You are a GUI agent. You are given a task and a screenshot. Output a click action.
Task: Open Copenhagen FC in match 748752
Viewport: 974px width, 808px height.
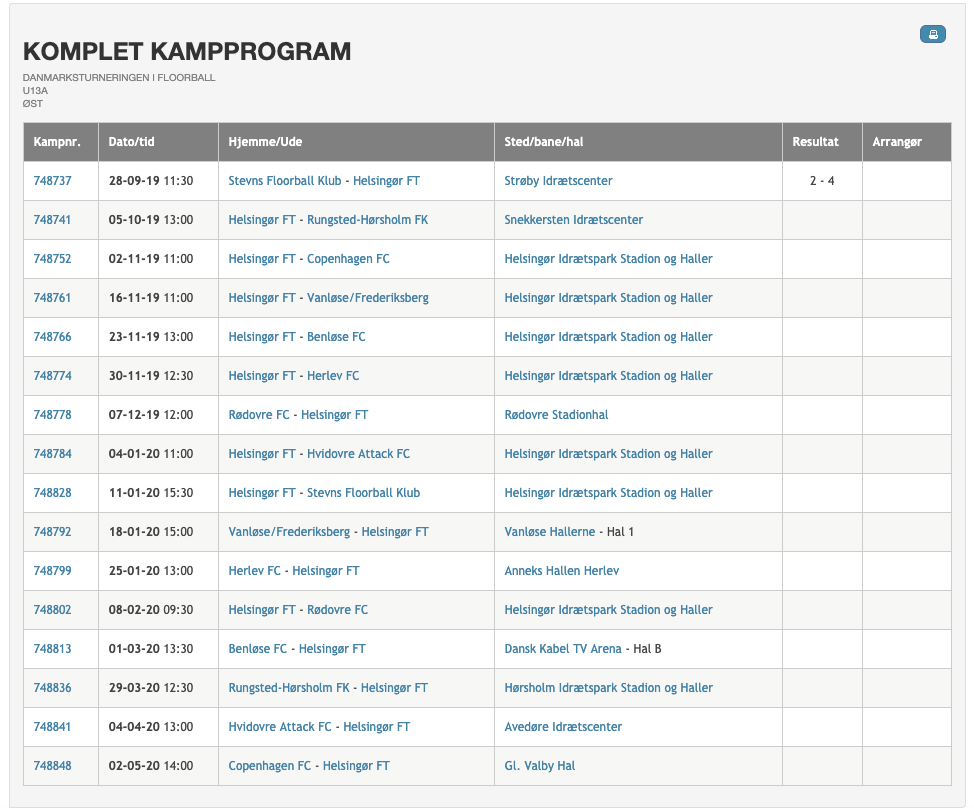[348, 259]
